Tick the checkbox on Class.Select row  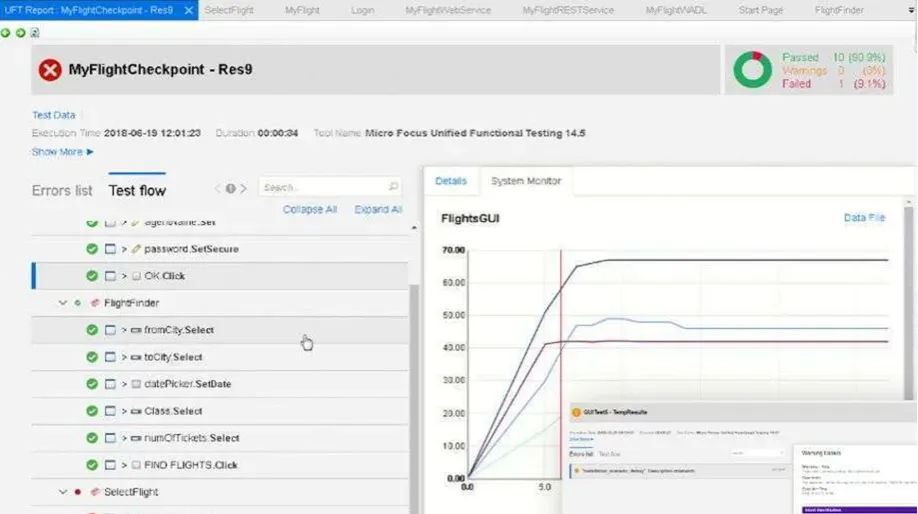[110, 411]
